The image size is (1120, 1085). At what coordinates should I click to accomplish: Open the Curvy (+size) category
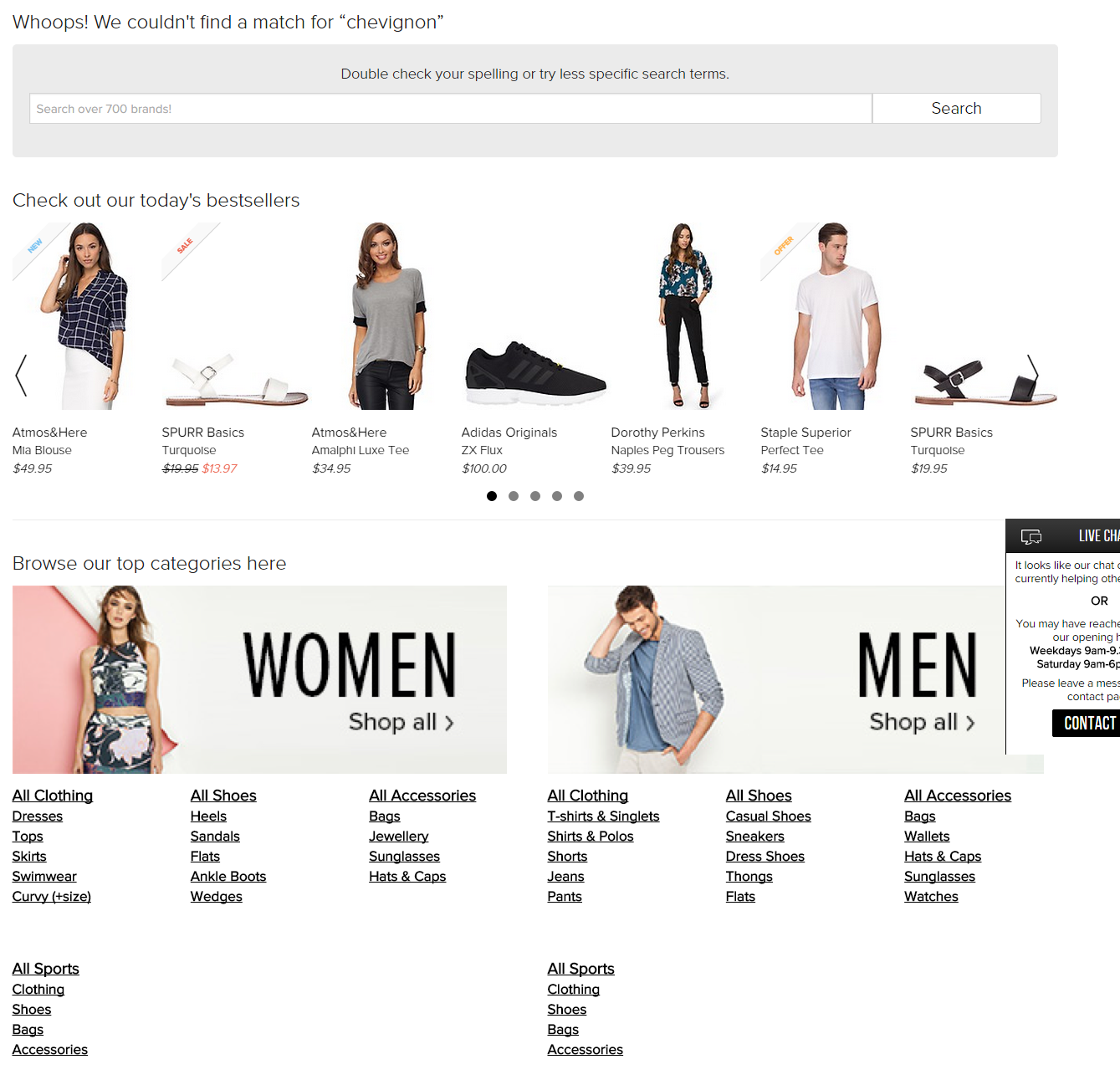(52, 897)
